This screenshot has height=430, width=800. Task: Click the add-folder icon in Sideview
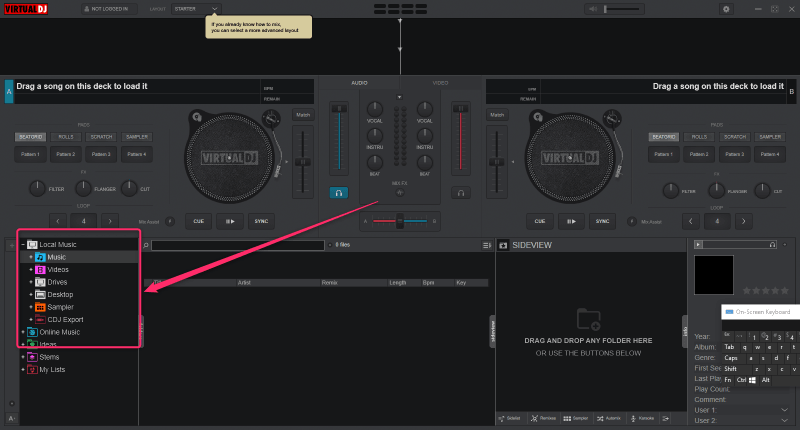point(588,319)
